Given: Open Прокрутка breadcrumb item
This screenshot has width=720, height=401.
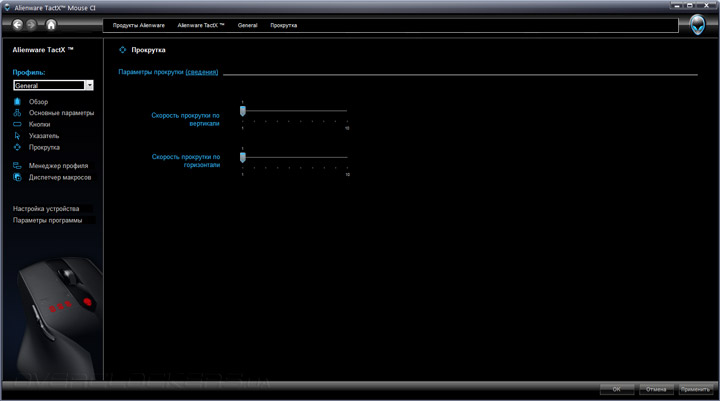Looking at the screenshot, I should pos(283,25).
